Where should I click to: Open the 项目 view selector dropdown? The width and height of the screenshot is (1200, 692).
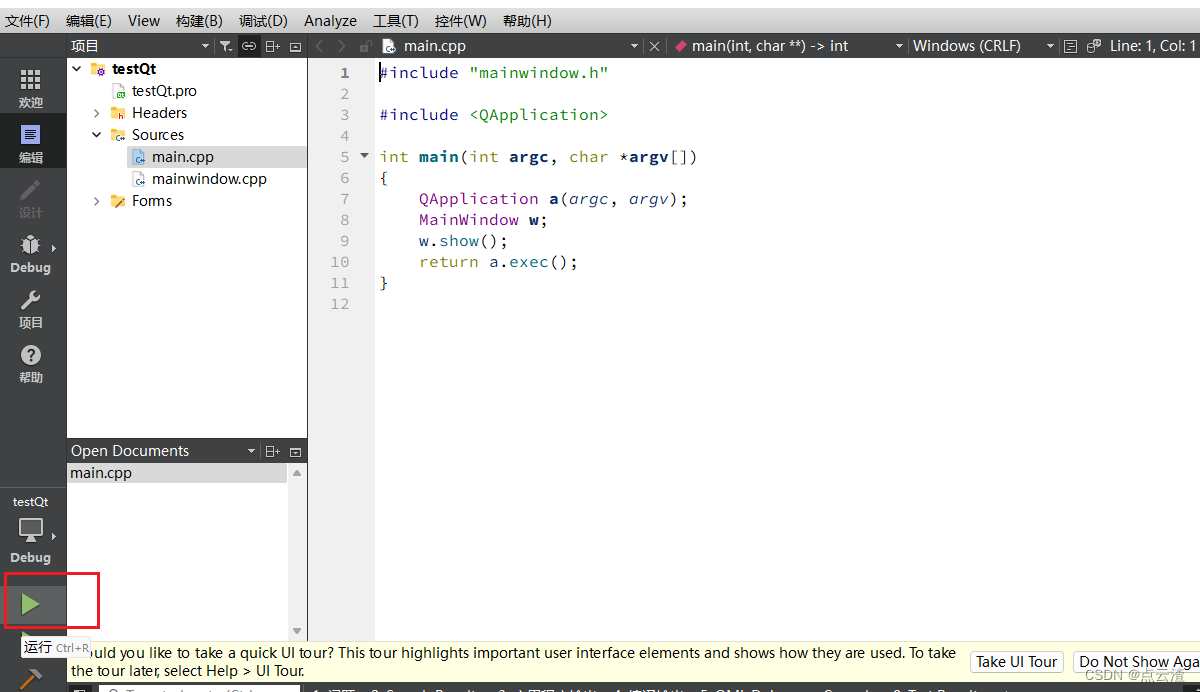(140, 46)
